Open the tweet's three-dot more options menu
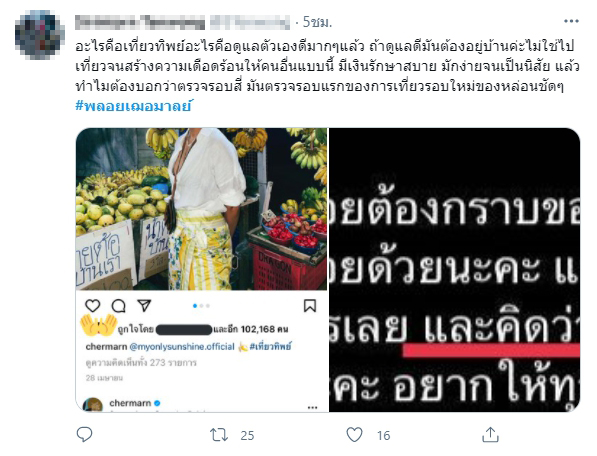Screen dimensions: 597x456 tap(571, 21)
